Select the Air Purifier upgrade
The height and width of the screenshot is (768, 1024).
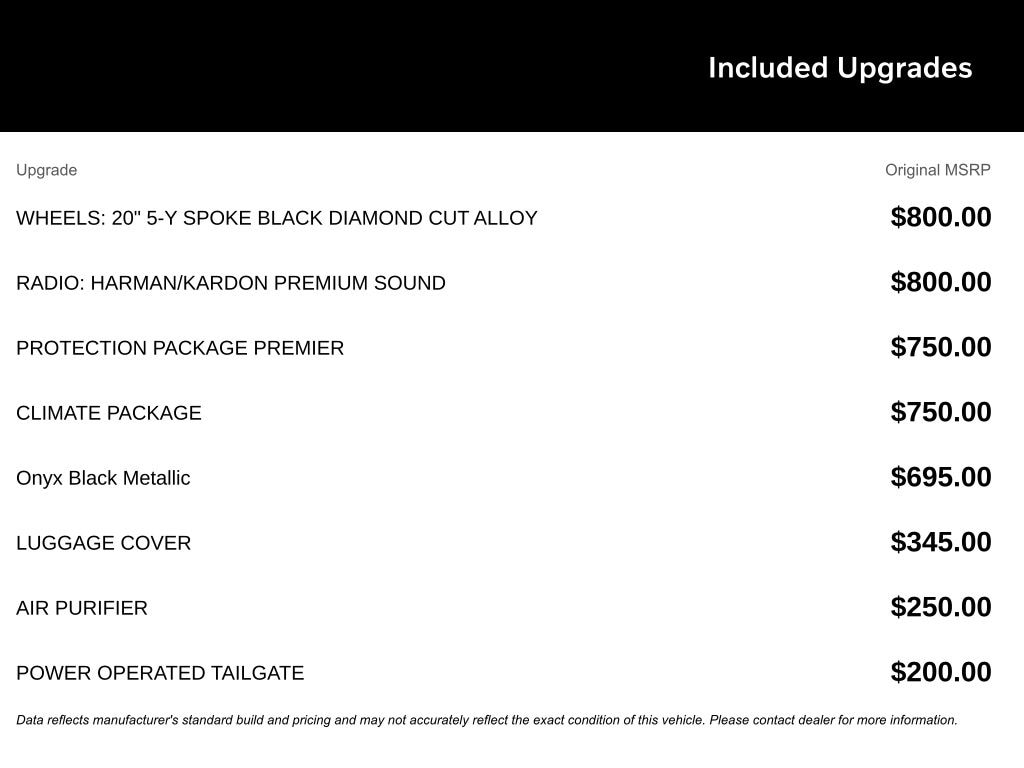point(82,608)
